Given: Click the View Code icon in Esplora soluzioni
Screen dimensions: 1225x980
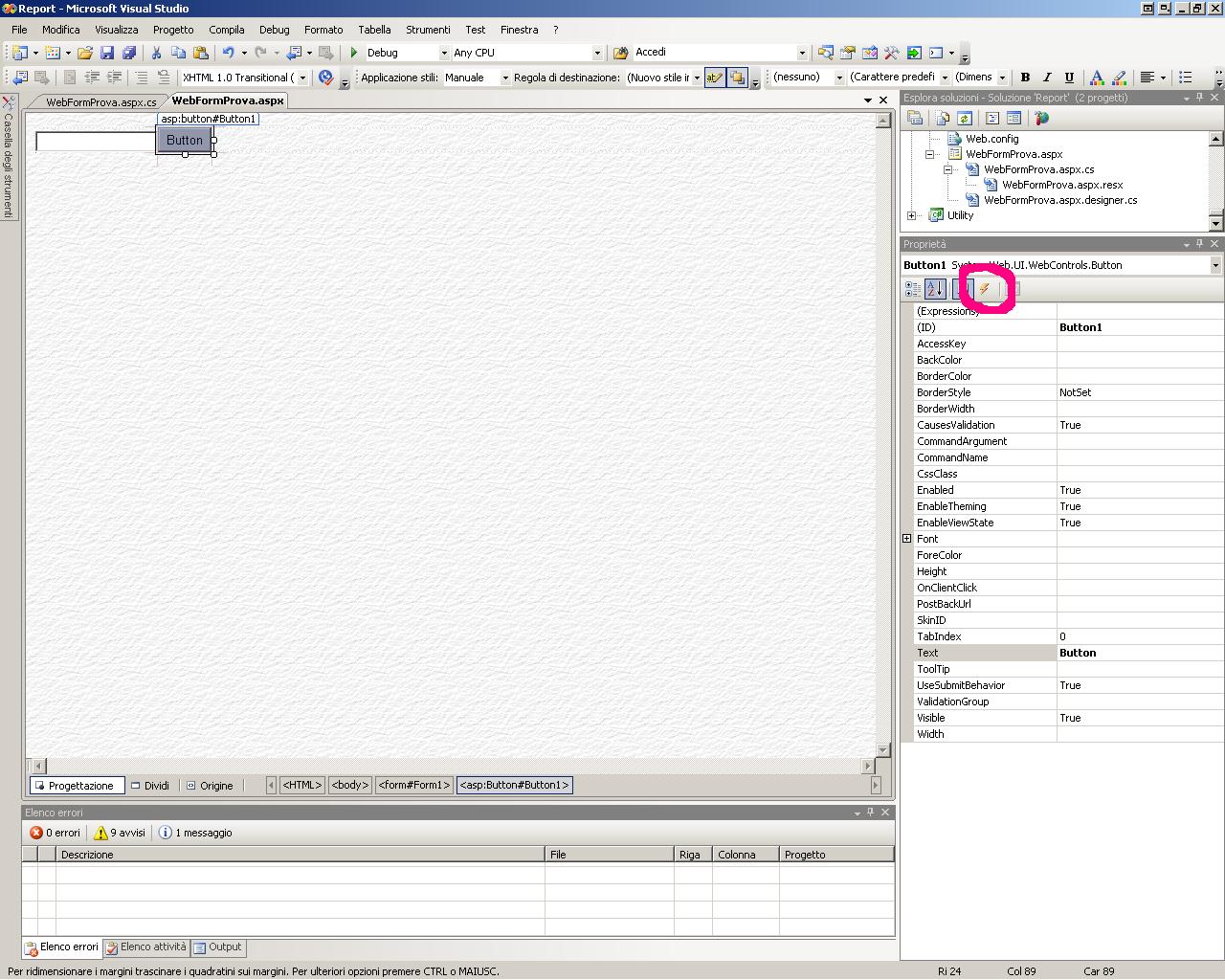Looking at the screenshot, I should 992,118.
